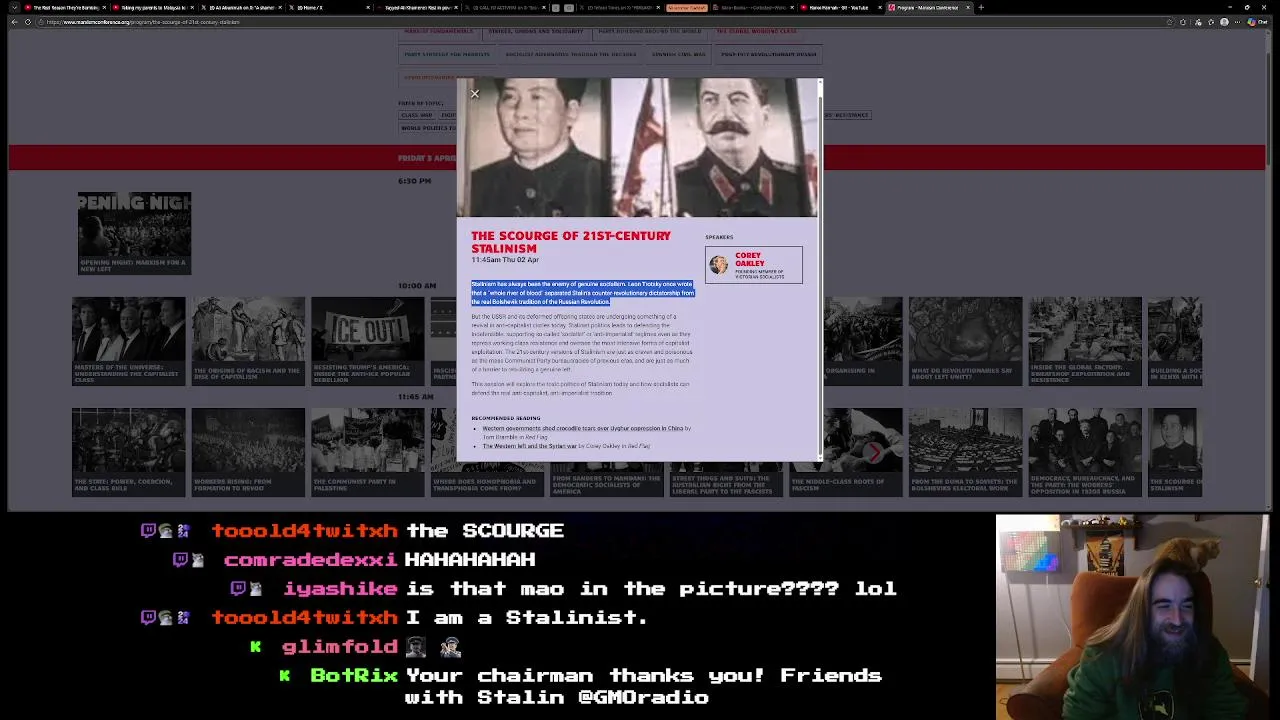Open 'Democracy, Bureaucracy, and the Party' card

[x=1085, y=452]
